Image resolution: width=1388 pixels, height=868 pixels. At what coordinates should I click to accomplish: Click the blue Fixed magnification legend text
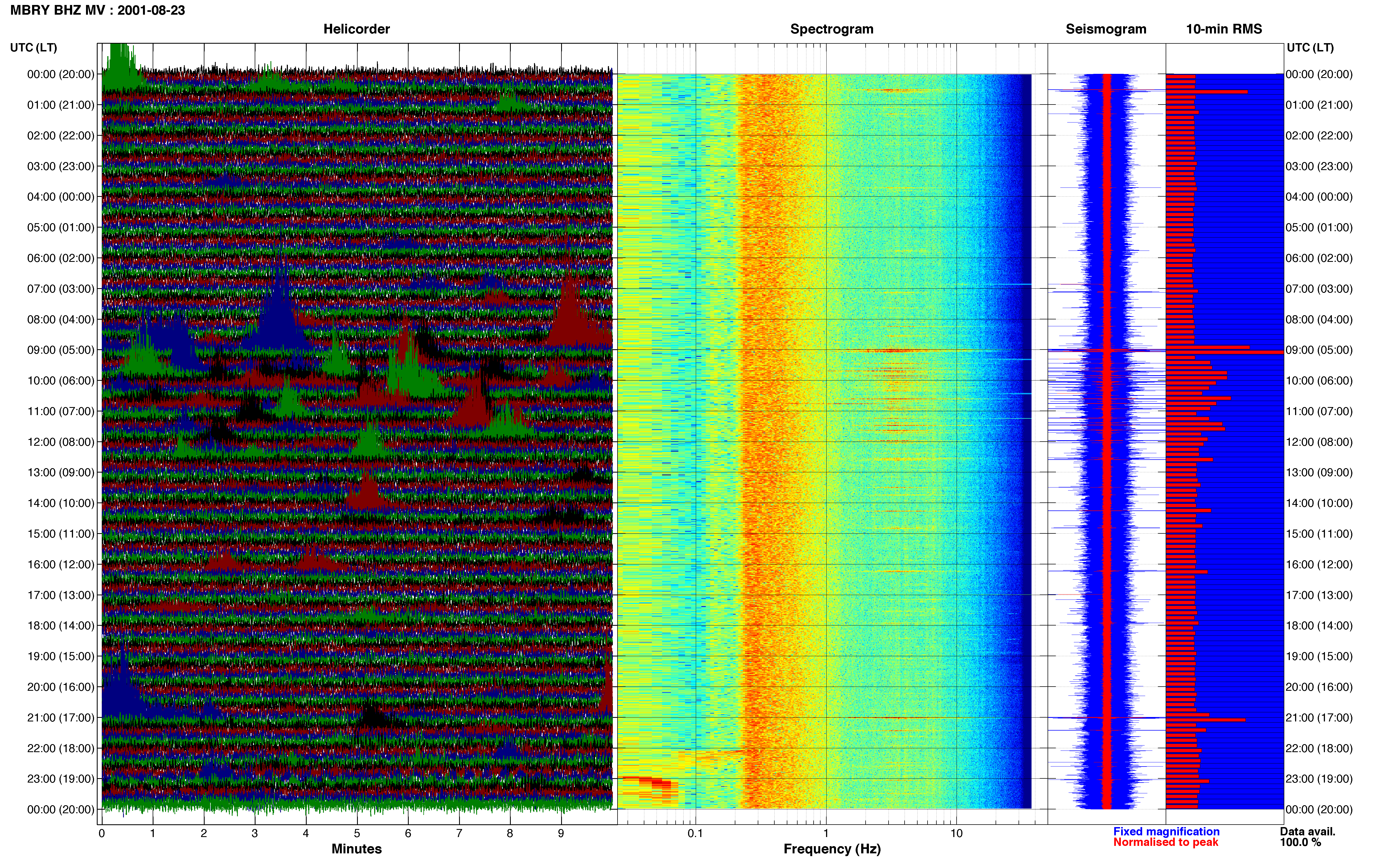[1166, 831]
